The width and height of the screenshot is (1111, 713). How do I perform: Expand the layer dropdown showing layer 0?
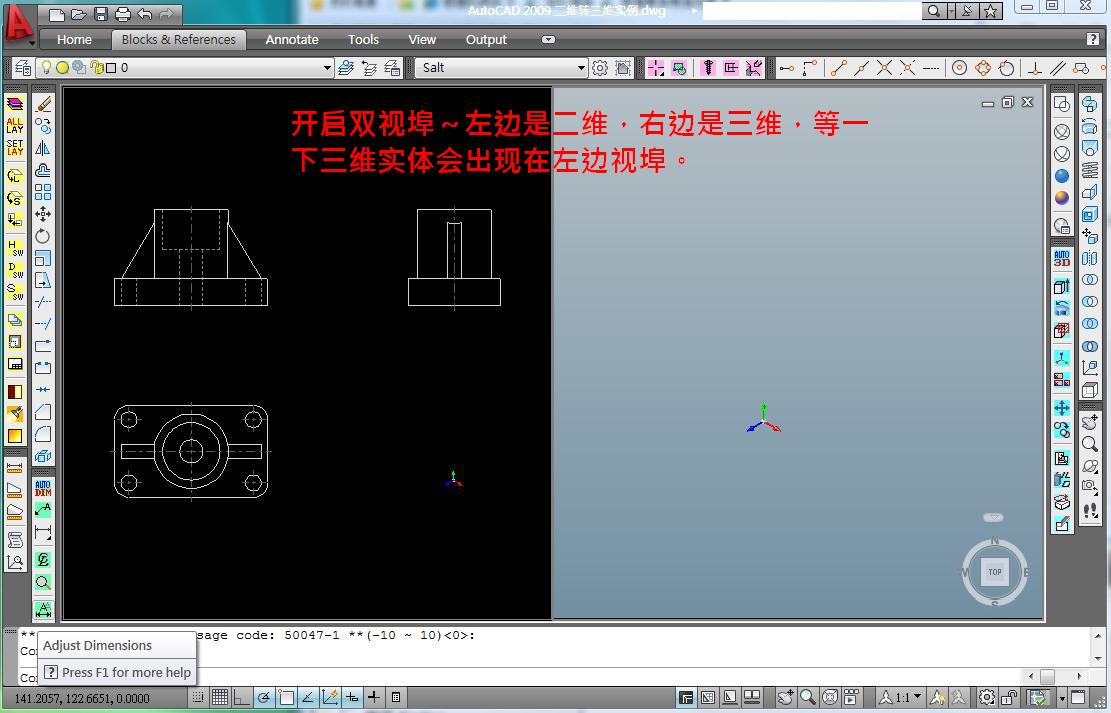(x=327, y=68)
